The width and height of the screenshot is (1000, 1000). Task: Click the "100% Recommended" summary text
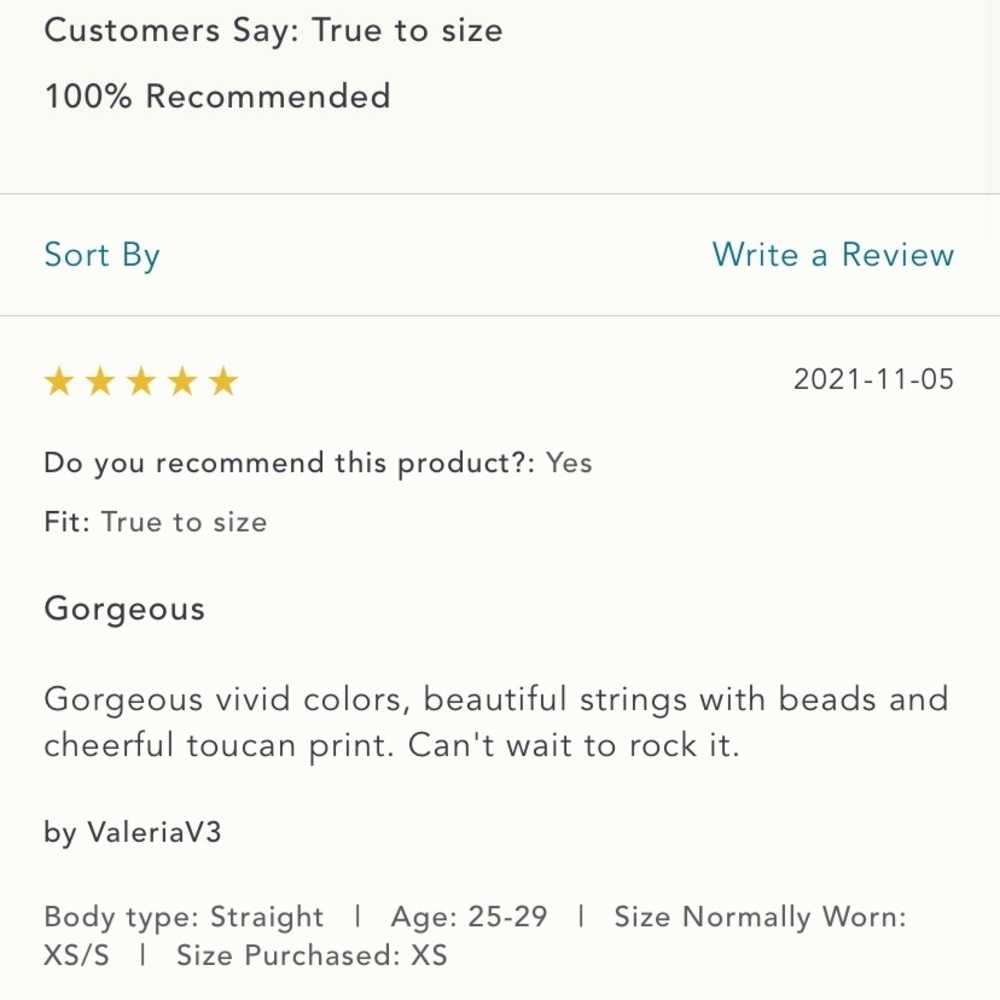tap(217, 97)
